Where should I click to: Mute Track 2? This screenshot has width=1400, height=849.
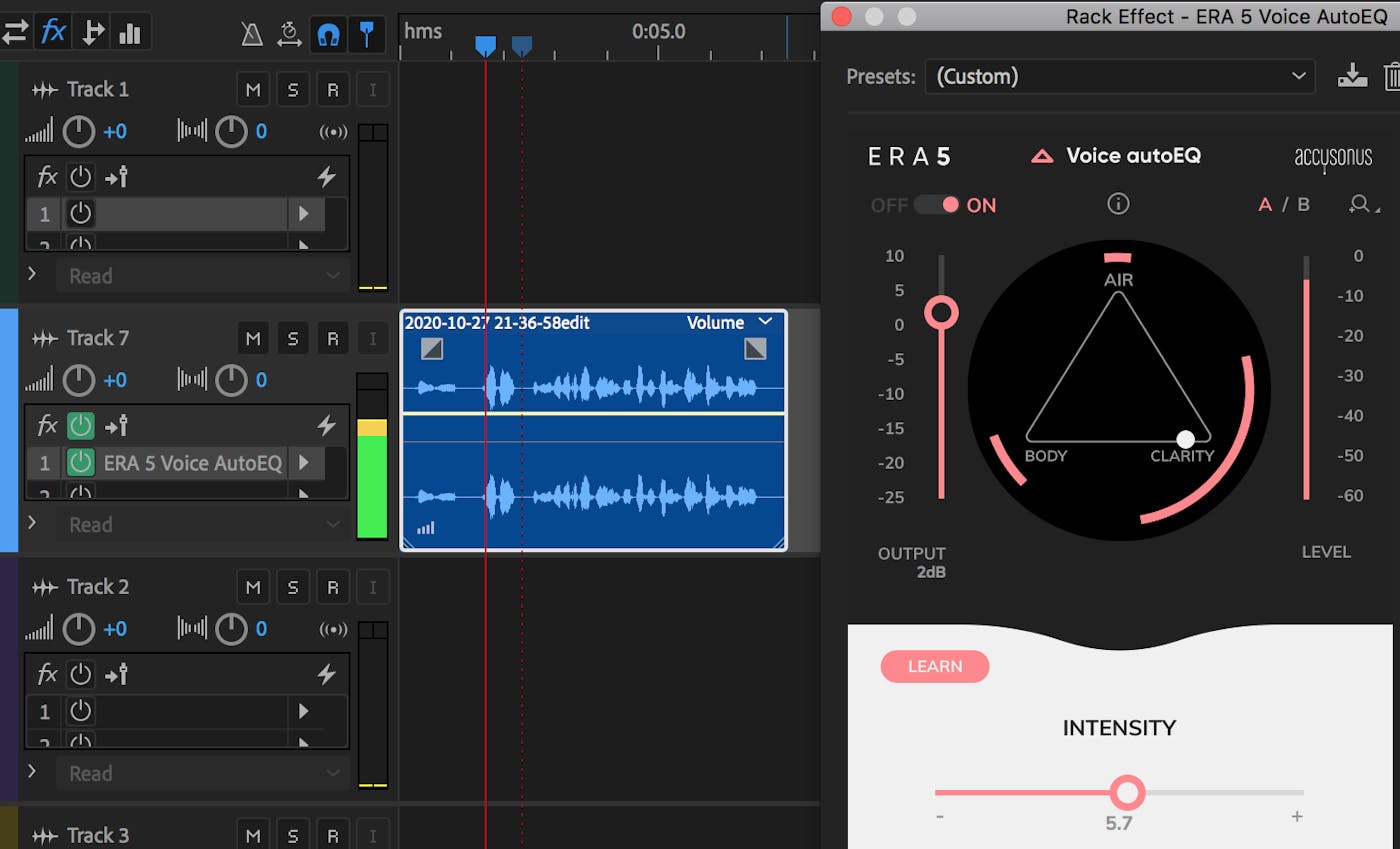(x=253, y=587)
